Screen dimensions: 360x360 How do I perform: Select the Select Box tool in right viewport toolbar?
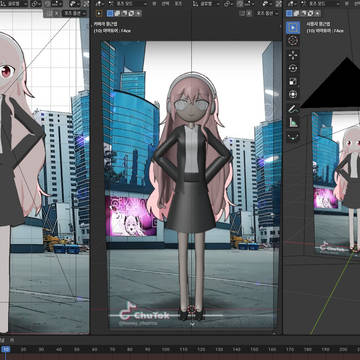click(293, 28)
